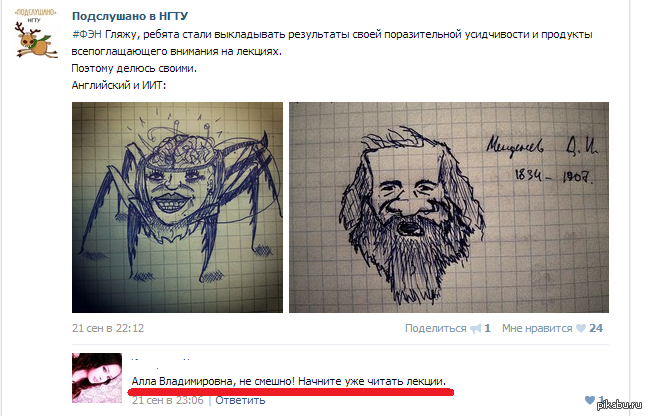The image size is (647, 416).
Task: Open the share count of 1
Action: click(487, 328)
